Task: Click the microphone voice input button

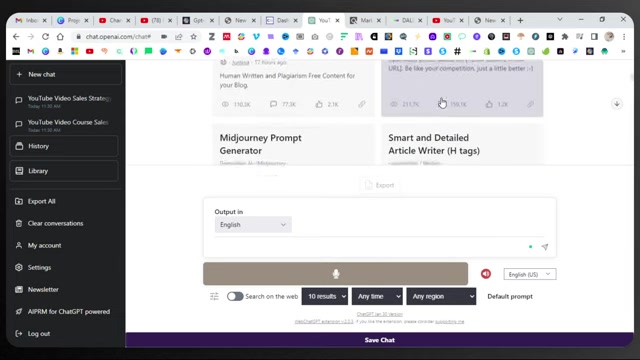Action: [x=336, y=273]
